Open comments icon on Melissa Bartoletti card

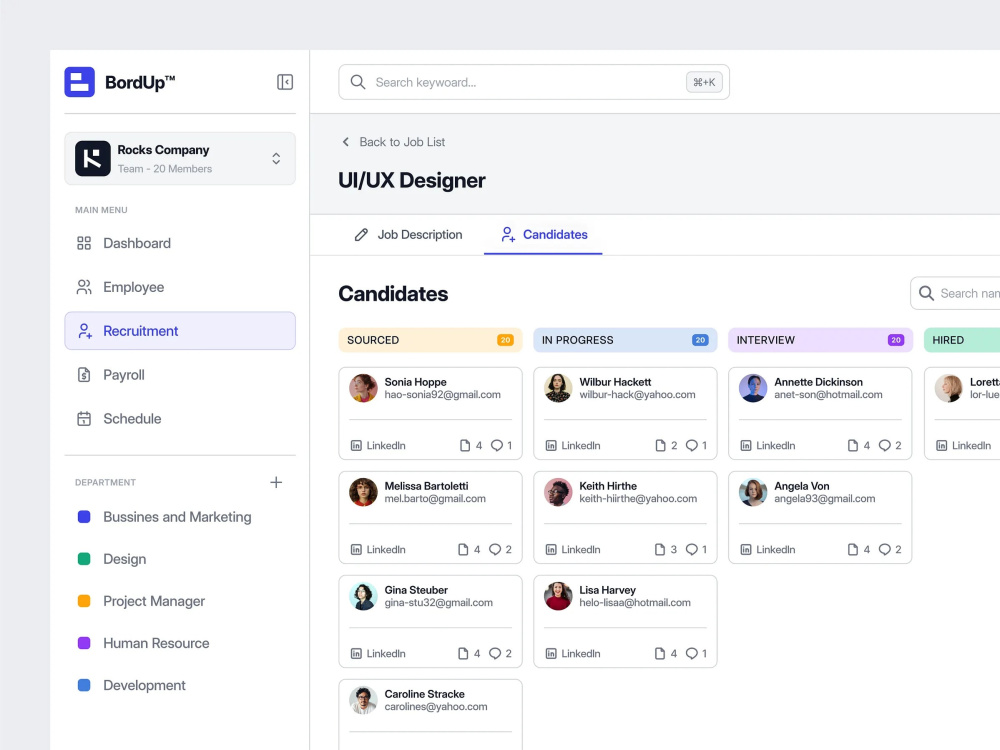tap(495, 549)
